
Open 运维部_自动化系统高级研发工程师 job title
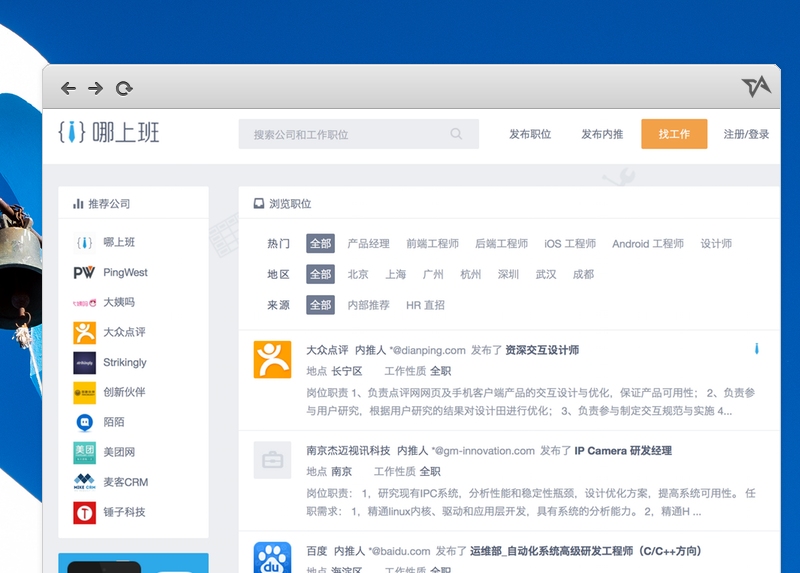click(x=586, y=551)
